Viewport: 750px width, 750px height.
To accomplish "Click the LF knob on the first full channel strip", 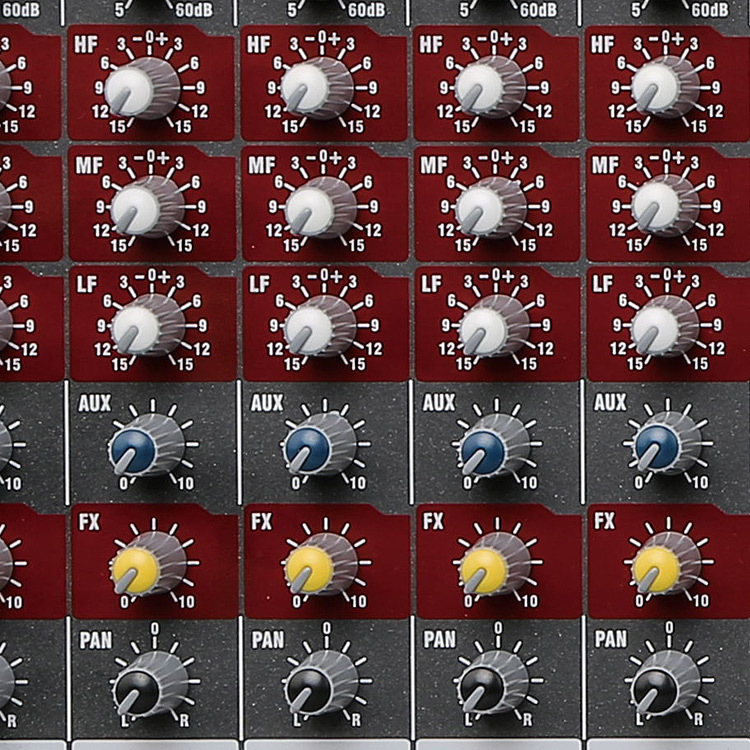I will [x=148, y=326].
